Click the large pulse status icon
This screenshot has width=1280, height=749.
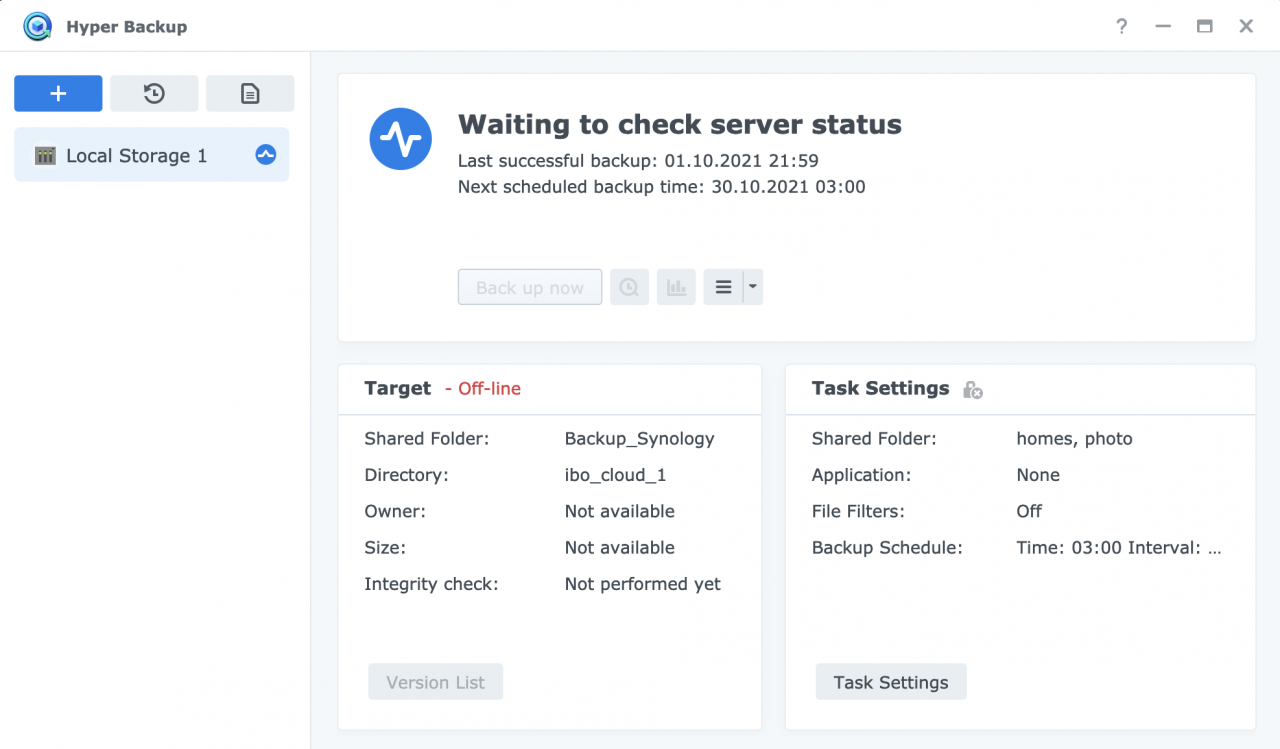(400, 139)
